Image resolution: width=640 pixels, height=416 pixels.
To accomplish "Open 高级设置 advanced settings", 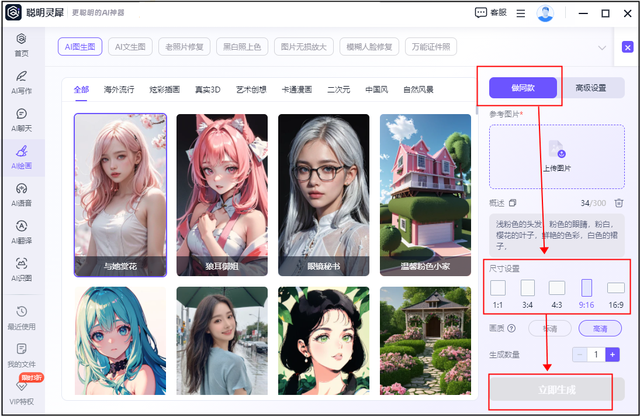I will tap(591, 87).
